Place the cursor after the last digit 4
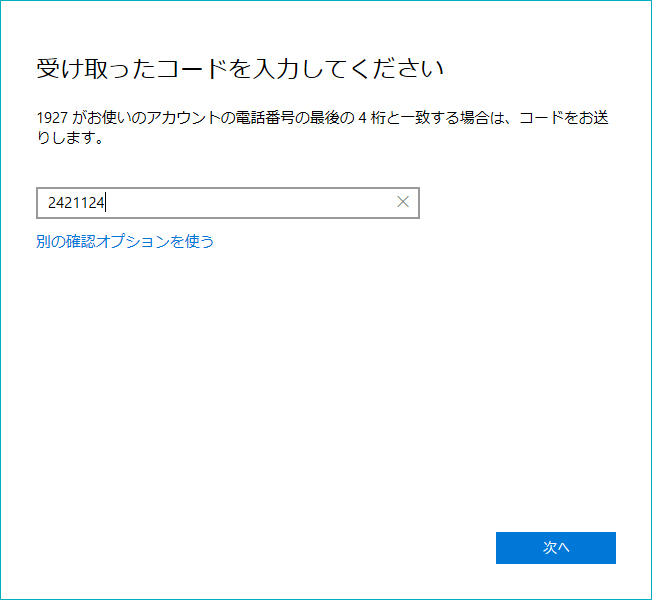This screenshot has width=652, height=600. point(107,203)
